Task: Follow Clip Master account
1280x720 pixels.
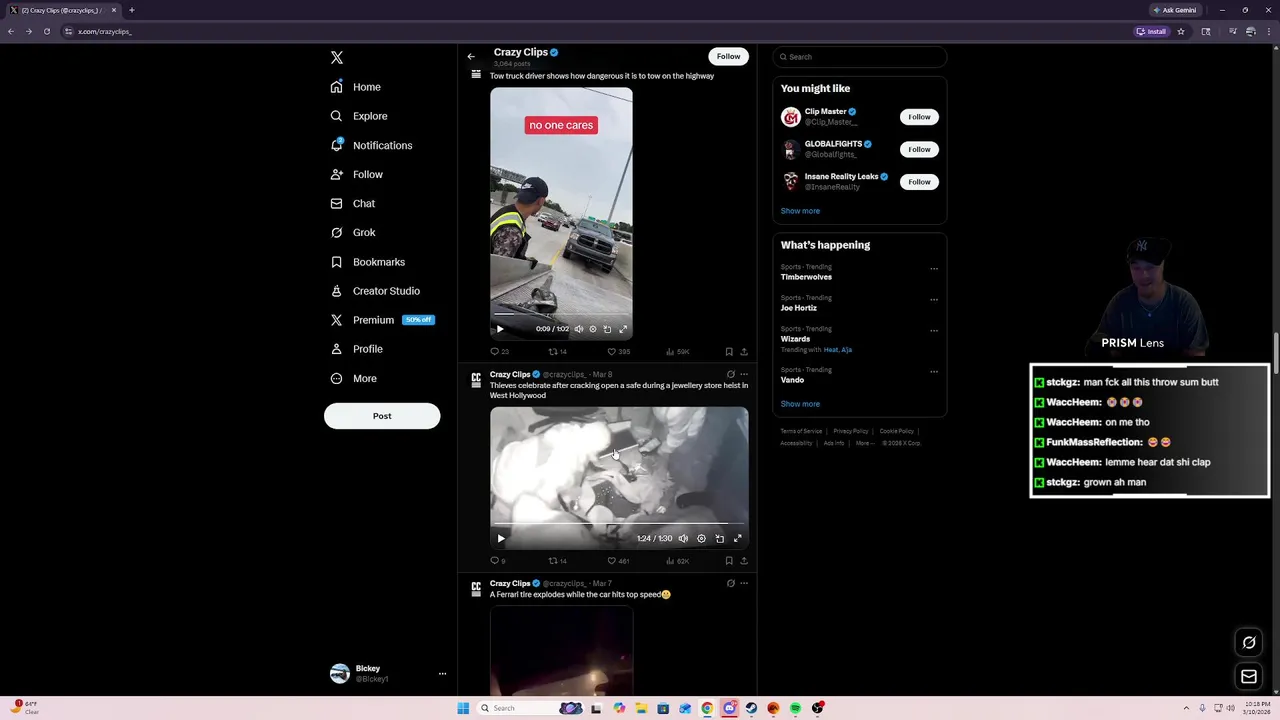Action: click(x=919, y=117)
